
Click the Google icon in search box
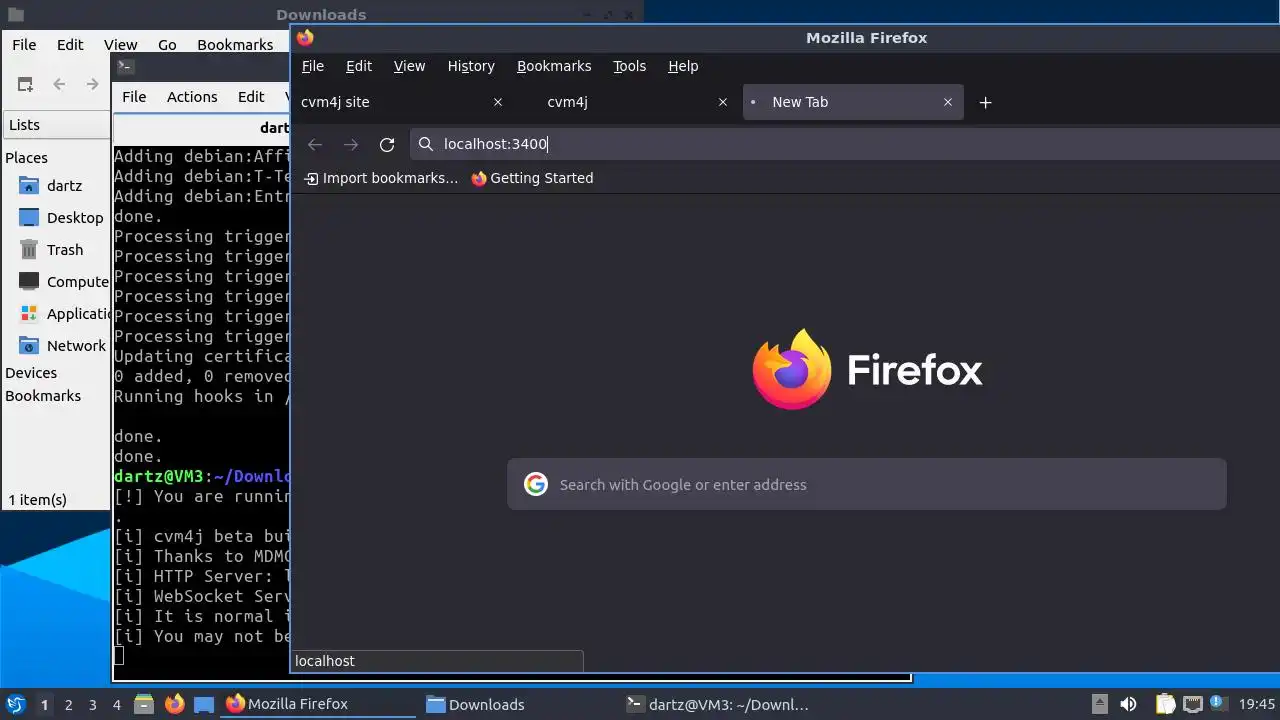(536, 485)
